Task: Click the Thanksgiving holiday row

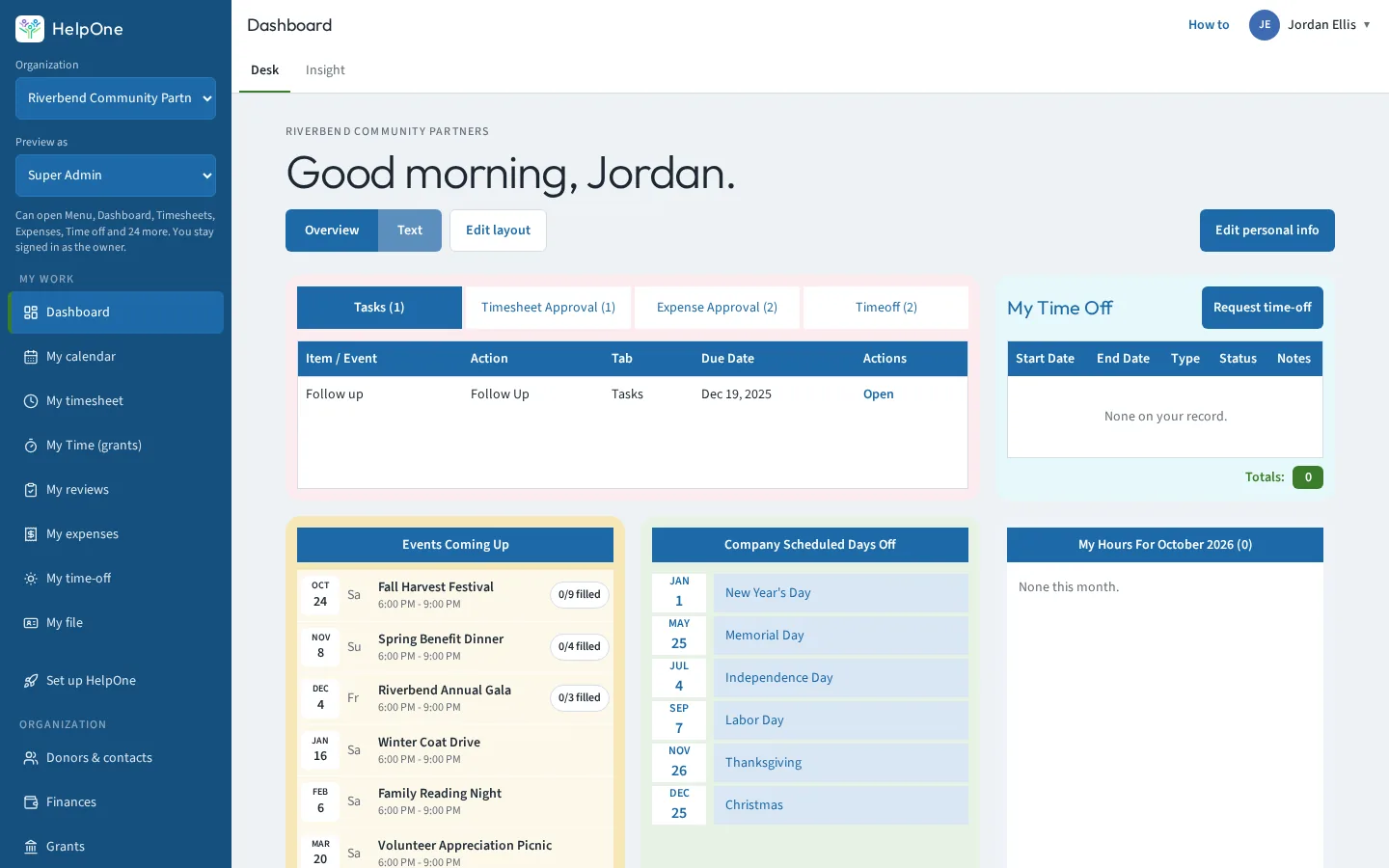Action: coord(810,763)
